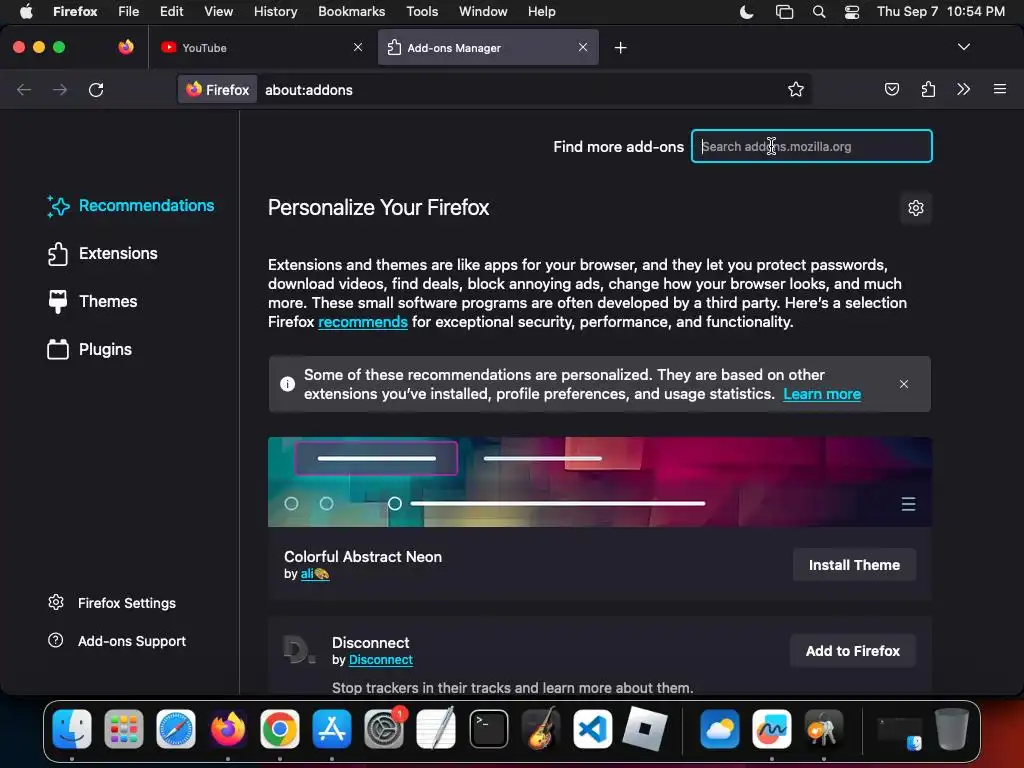Add Disconnect extension to Firefox
This screenshot has width=1024, height=768.
coord(852,651)
